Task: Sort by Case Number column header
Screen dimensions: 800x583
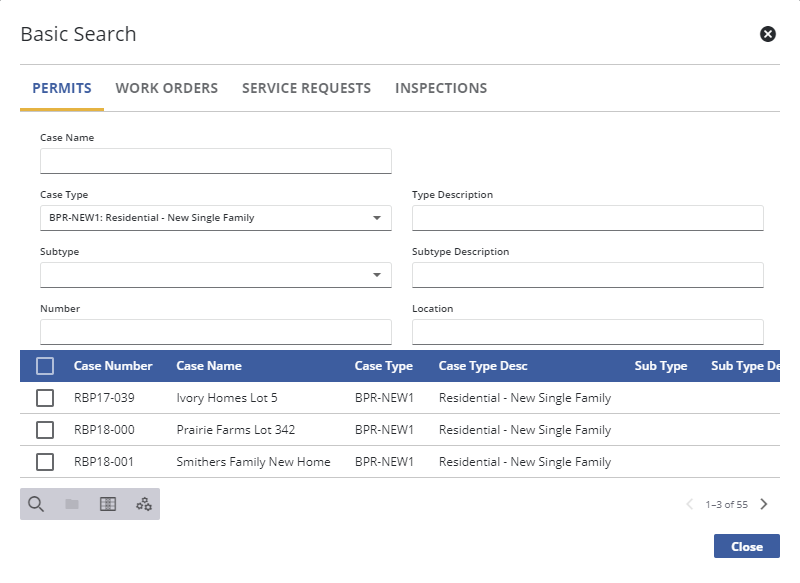Action: tap(113, 366)
